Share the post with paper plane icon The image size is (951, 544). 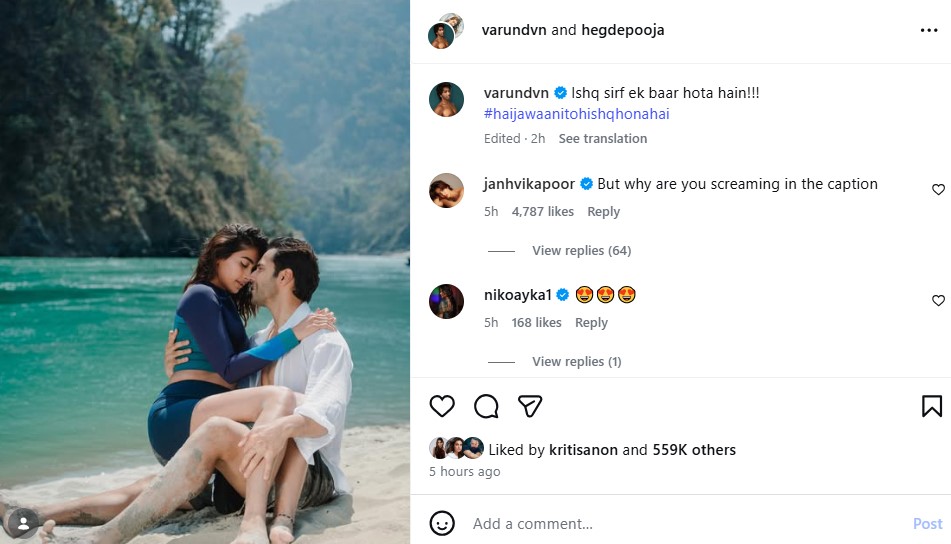530,406
